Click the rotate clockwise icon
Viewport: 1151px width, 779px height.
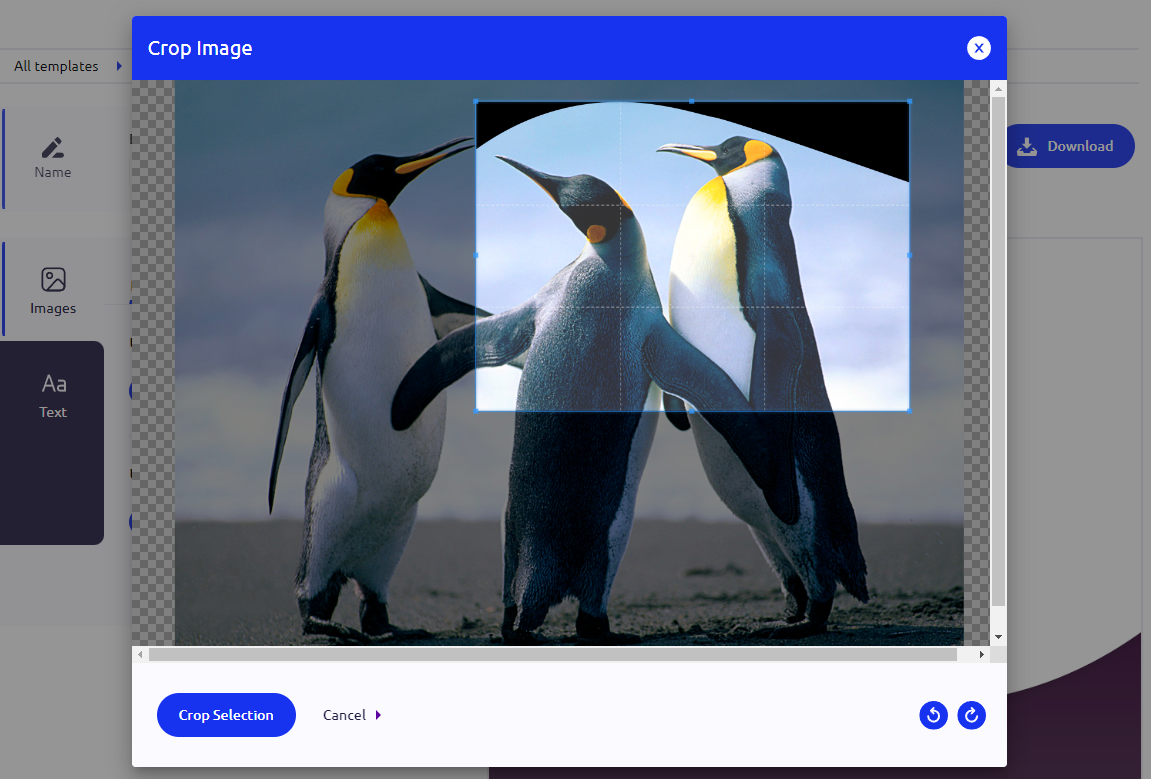[971, 715]
